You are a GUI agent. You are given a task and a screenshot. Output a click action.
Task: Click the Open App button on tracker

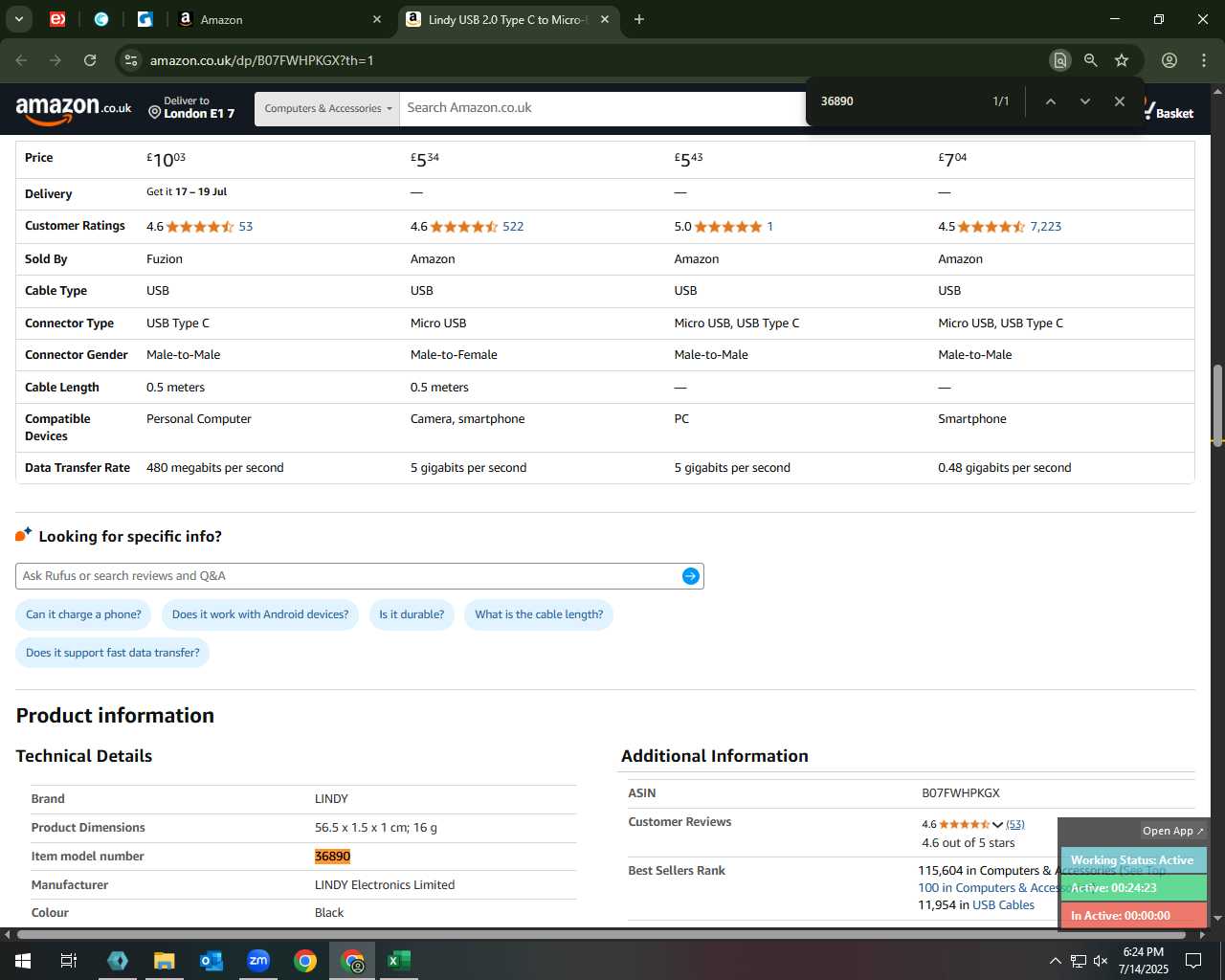pyautogui.click(x=1172, y=831)
